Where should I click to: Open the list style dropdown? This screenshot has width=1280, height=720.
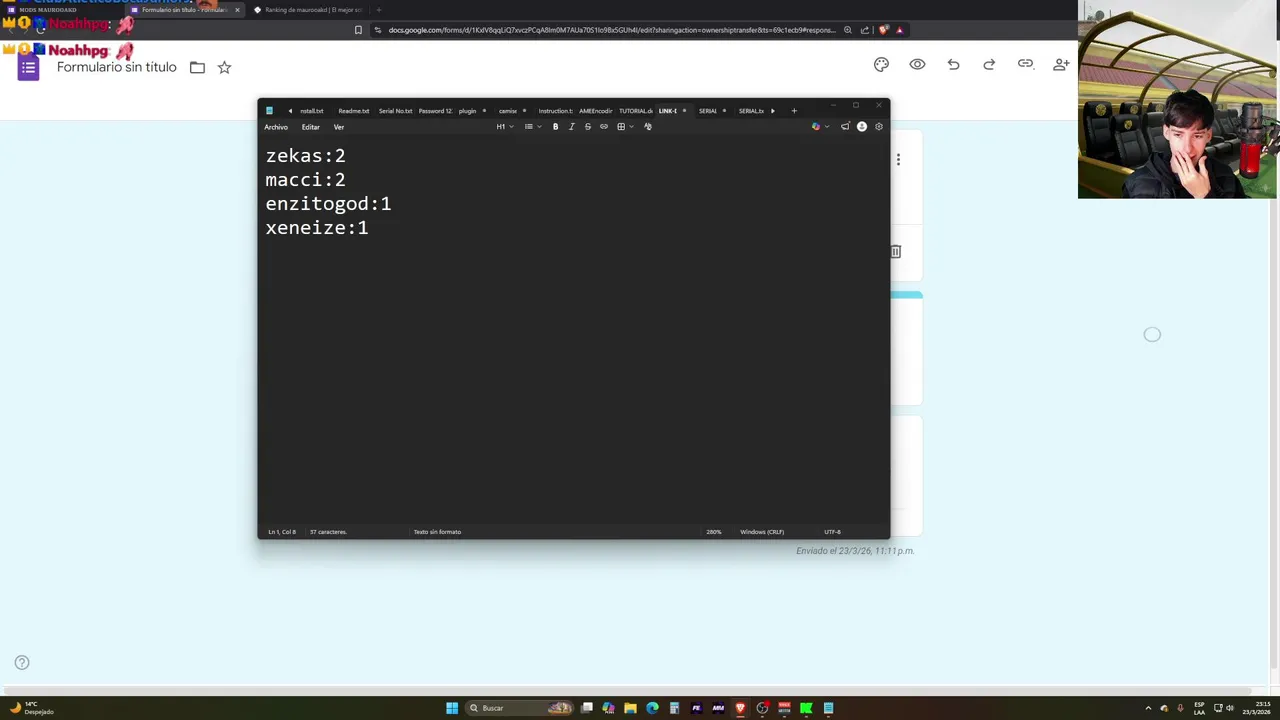click(532, 127)
